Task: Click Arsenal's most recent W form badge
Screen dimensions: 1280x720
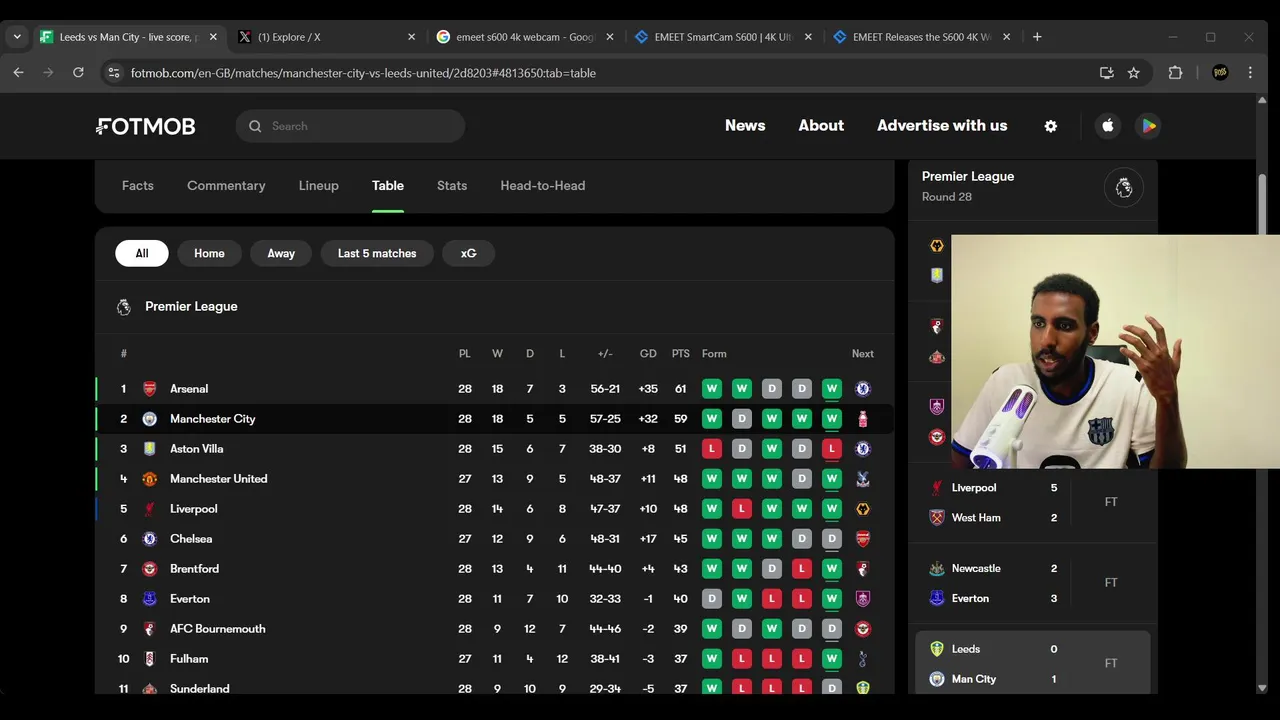Action: [831, 389]
